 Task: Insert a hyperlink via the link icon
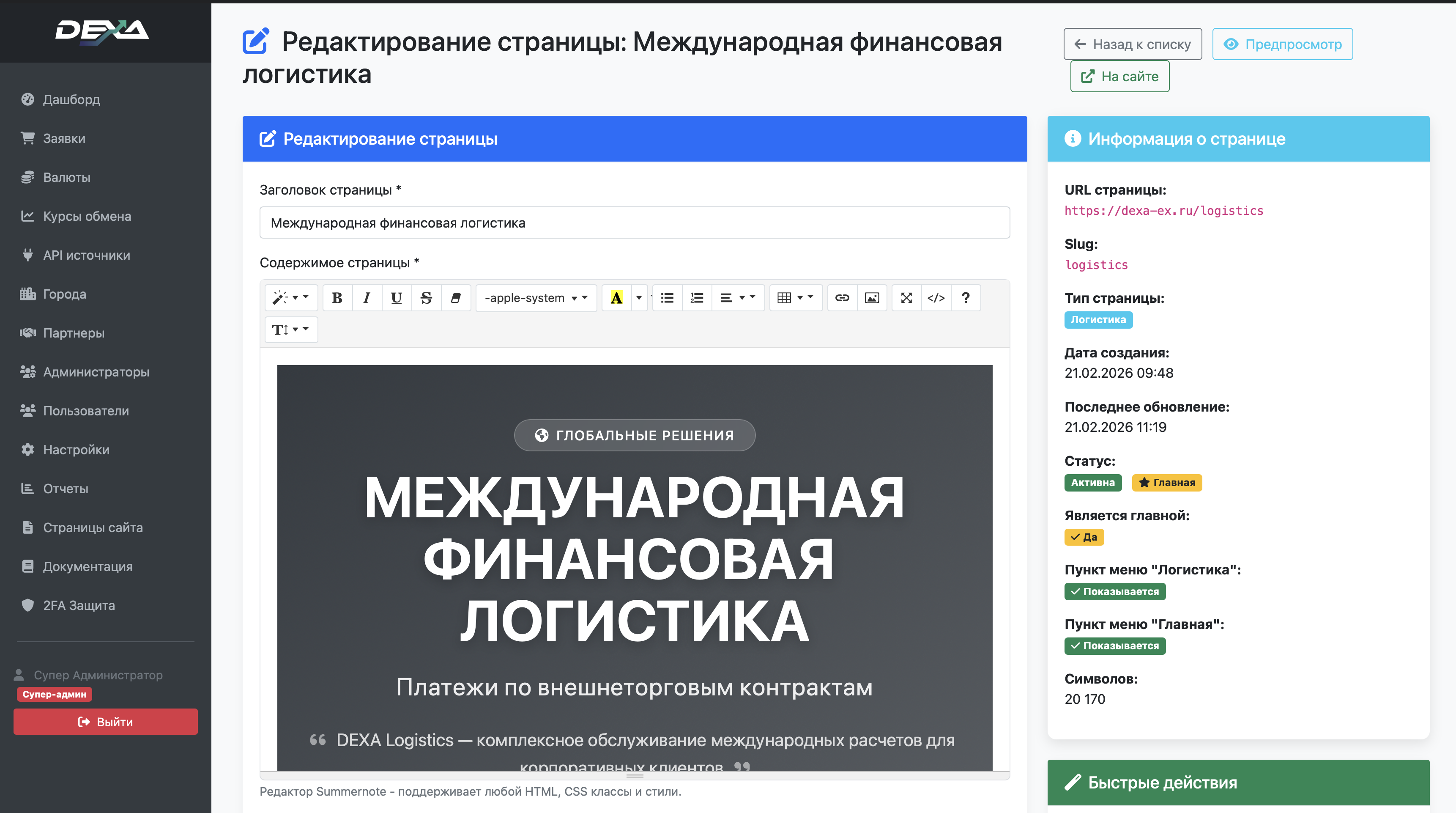pos(842,298)
